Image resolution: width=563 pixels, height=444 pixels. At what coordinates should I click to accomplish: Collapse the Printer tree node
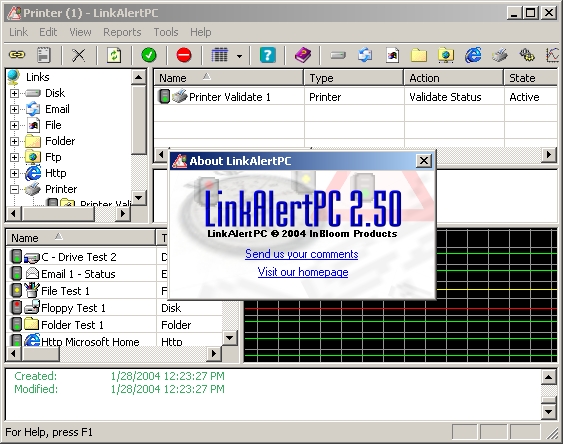[x=14, y=189]
